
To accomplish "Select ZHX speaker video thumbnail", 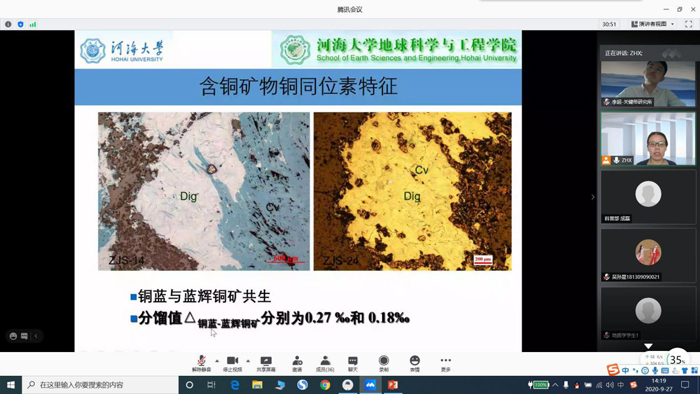I will point(648,139).
